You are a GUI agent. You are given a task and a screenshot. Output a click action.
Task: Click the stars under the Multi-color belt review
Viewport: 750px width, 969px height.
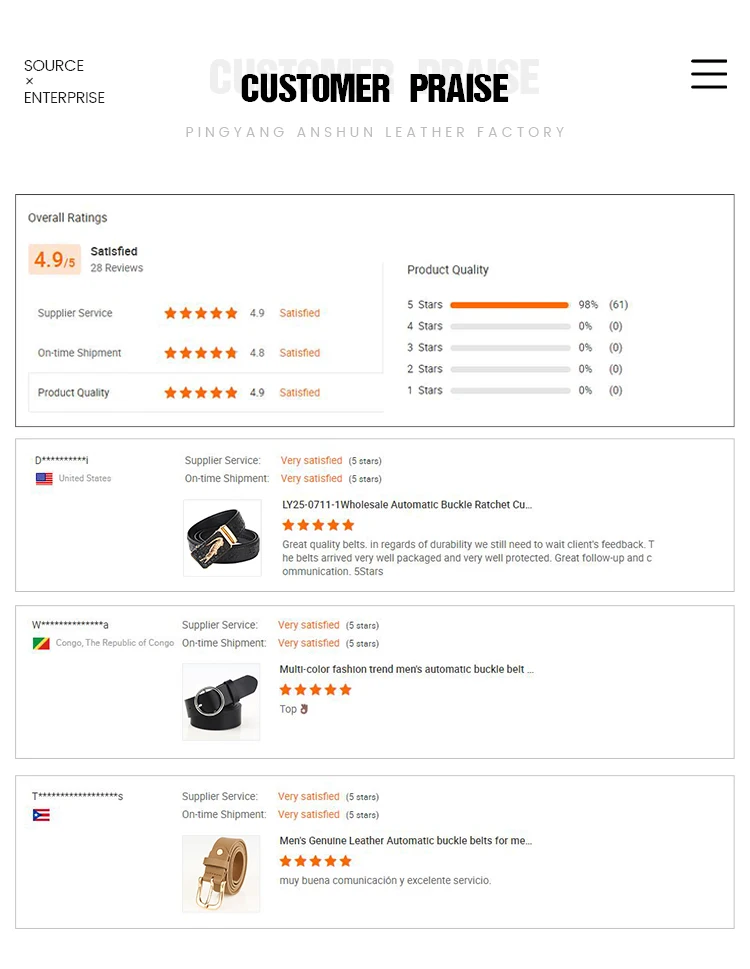click(x=315, y=690)
